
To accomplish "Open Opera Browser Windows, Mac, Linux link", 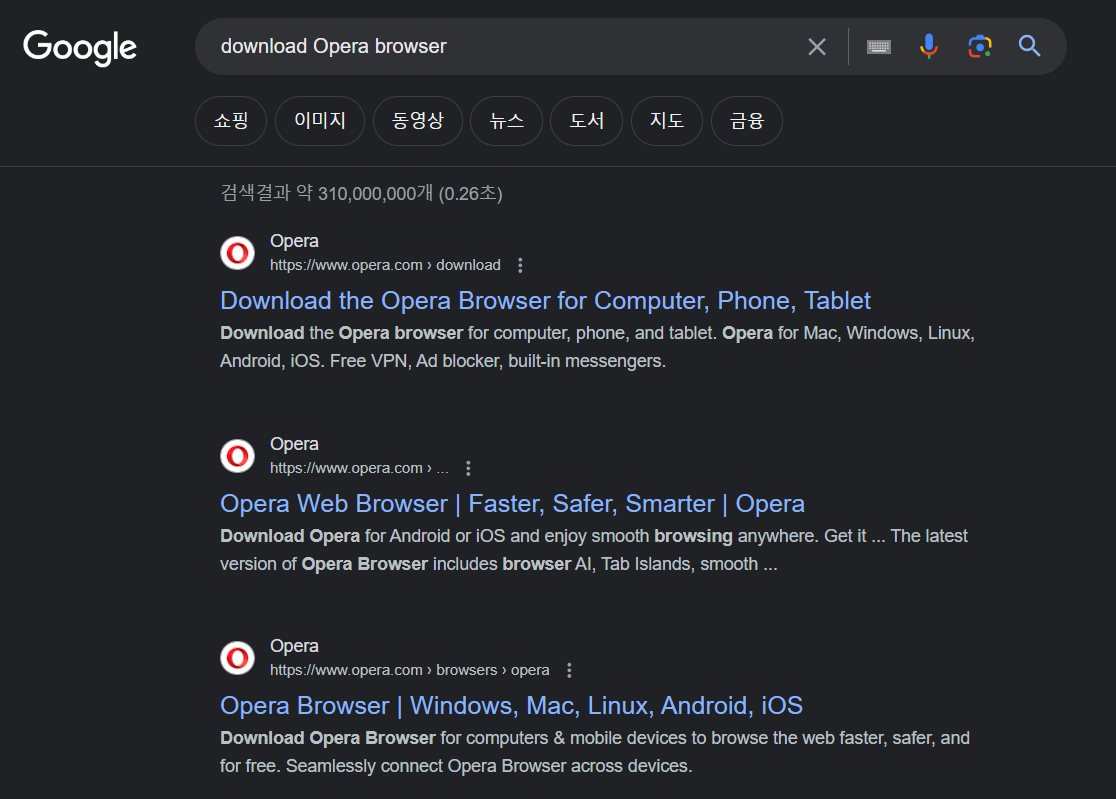I will pyautogui.click(x=511, y=706).
